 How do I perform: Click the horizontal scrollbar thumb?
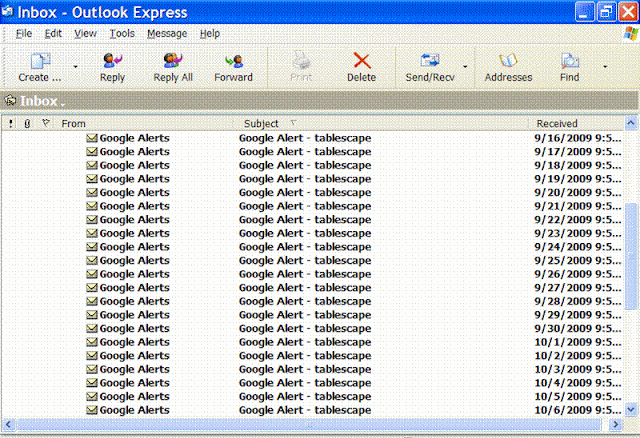pyautogui.click(x=309, y=425)
